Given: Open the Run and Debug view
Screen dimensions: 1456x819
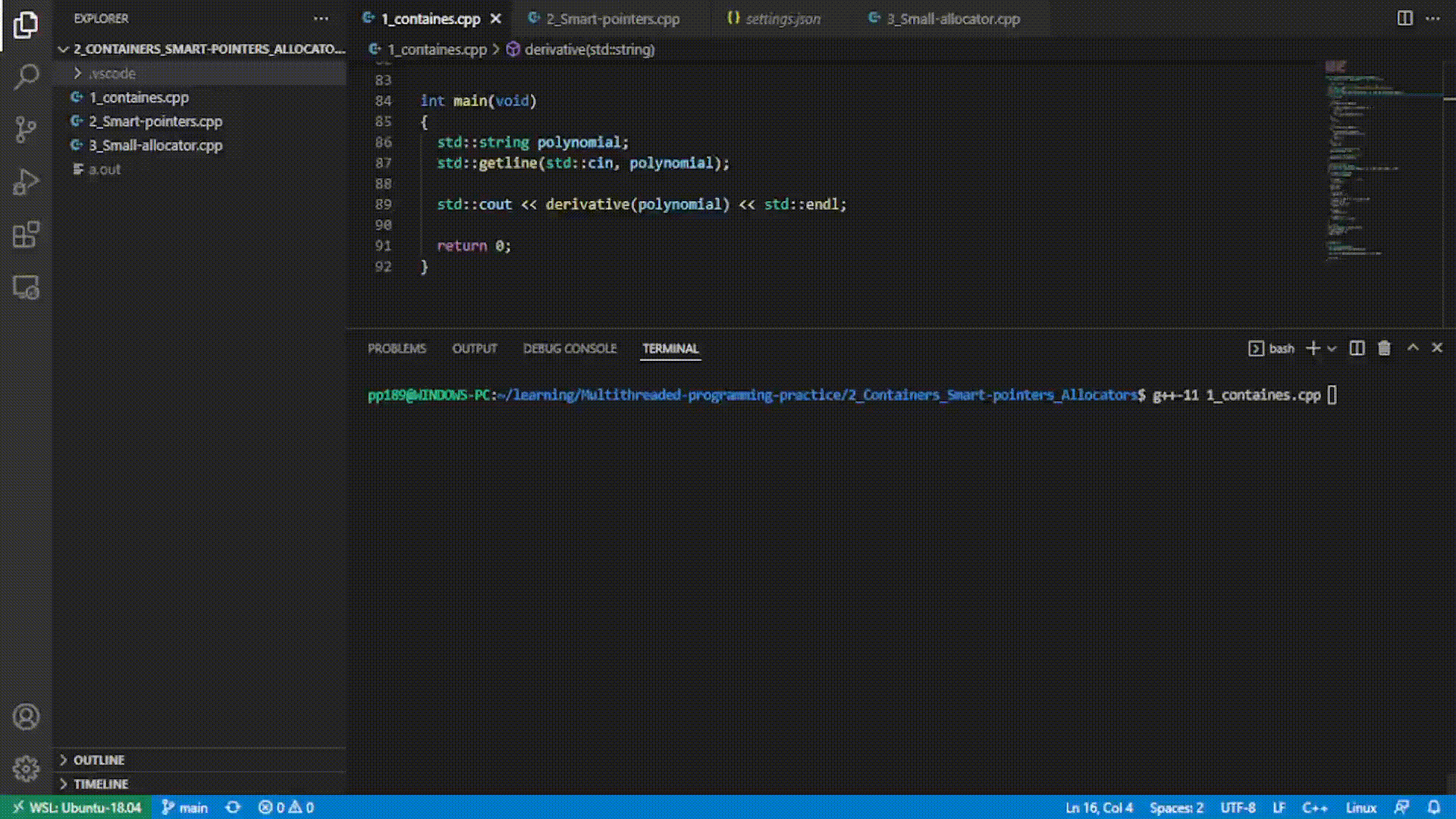Looking at the screenshot, I should point(26,182).
